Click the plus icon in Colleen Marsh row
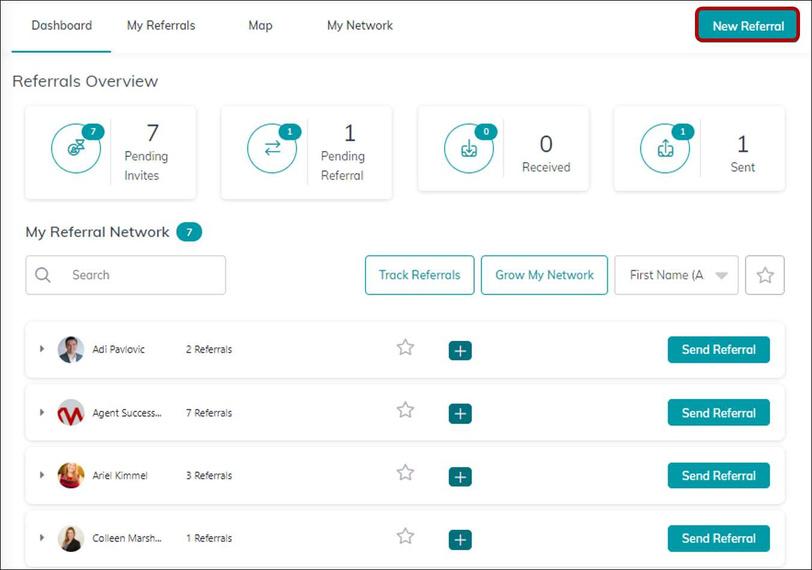This screenshot has height=570, width=812. point(460,540)
